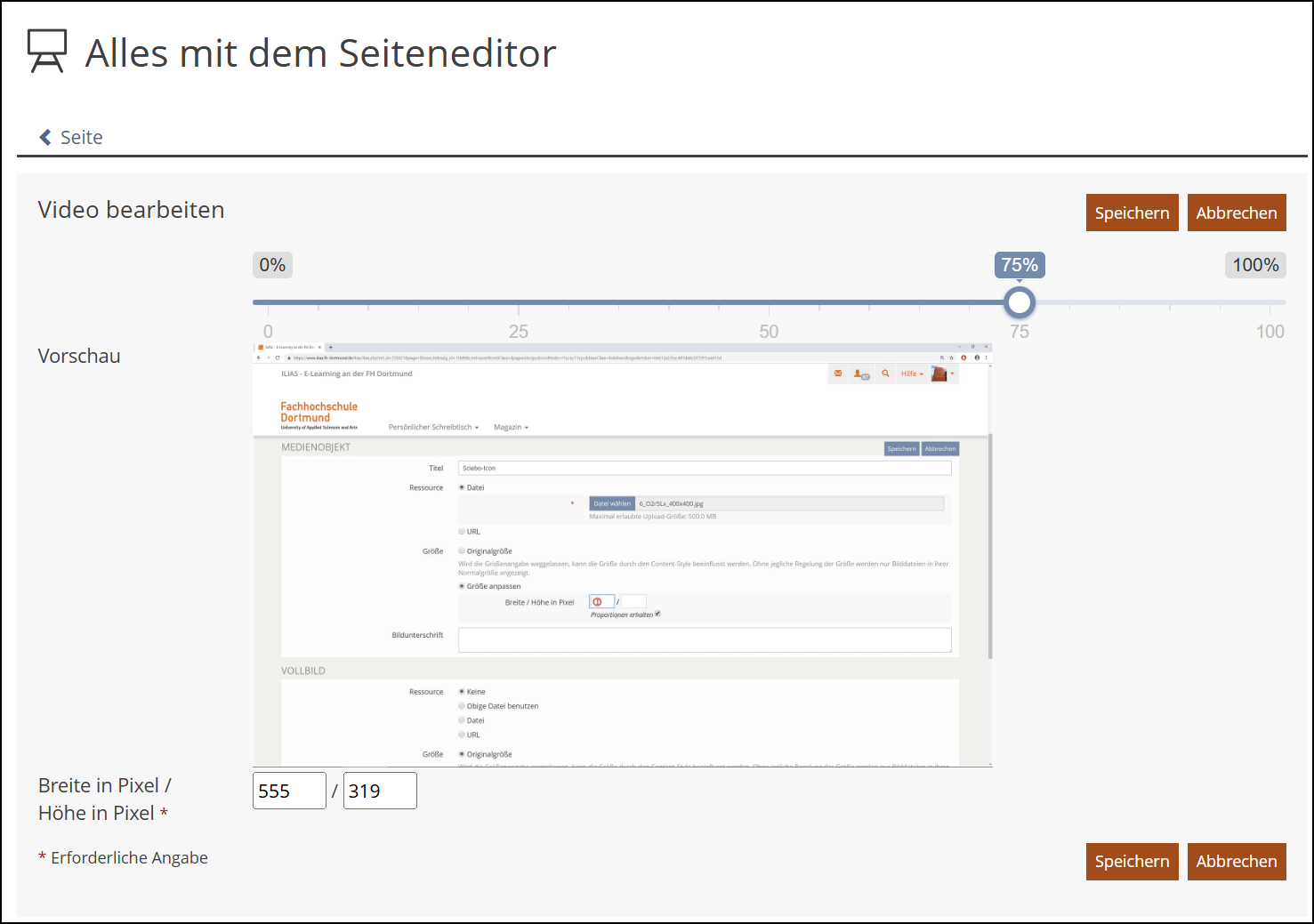Click the height field containing 319
Image resolution: width=1314 pixels, height=924 pixels.
pos(380,791)
